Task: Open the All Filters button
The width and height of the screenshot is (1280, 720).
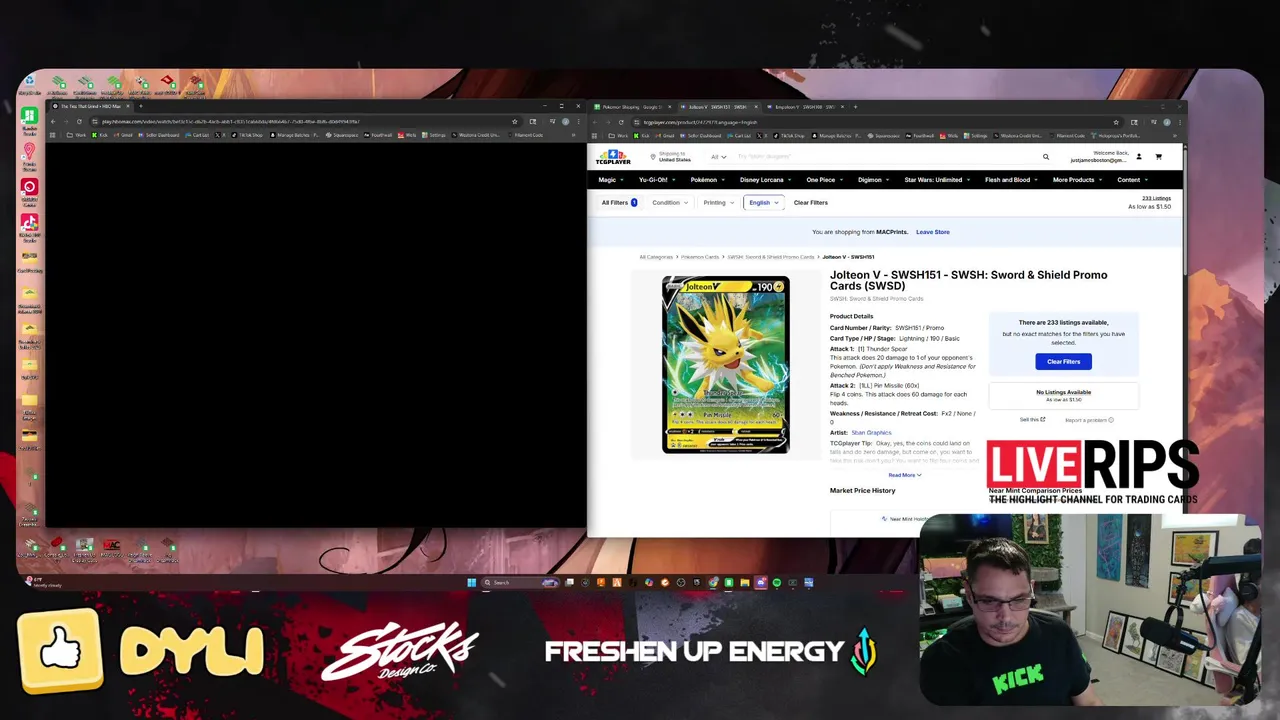Action: pyautogui.click(x=619, y=203)
